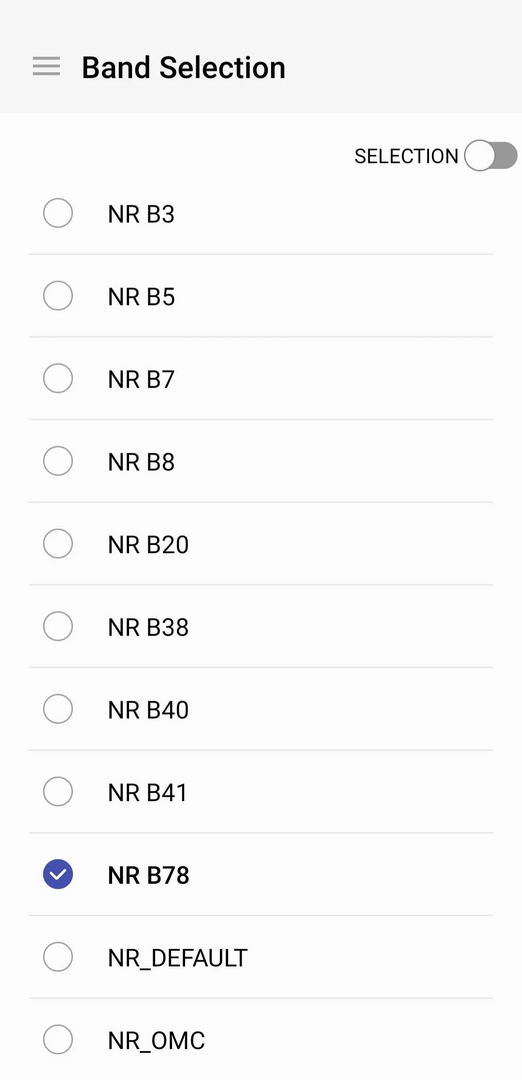
Task: Select the NR B40 radio button
Action: [x=58, y=709]
